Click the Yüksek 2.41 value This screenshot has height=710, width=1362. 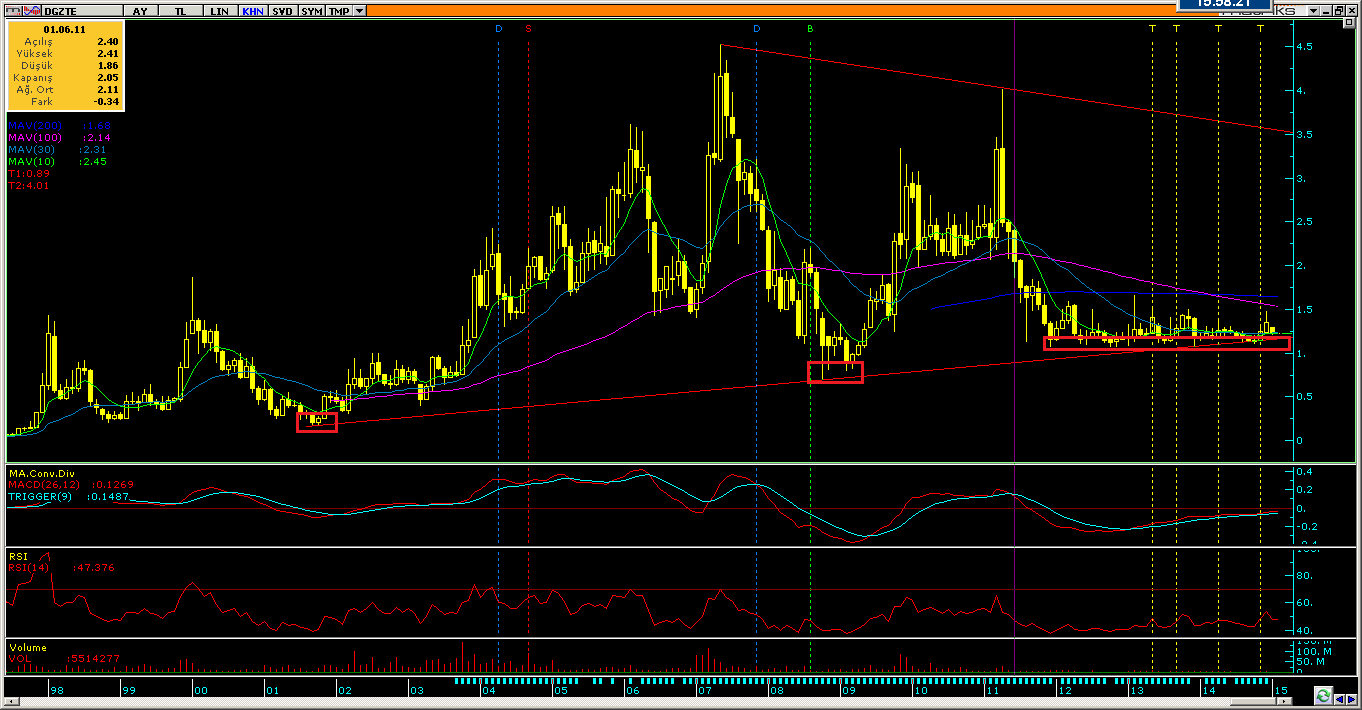click(x=108, y=54)
